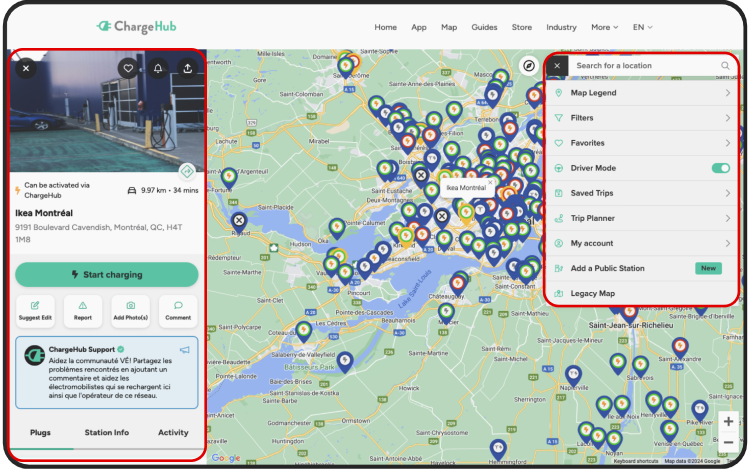Open the Store navigation link
750x469 pixels.
click(x=521, y=27)
